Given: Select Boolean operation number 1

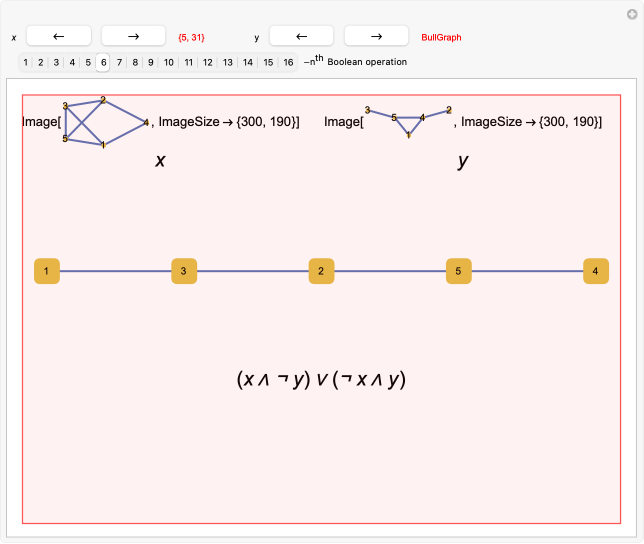Looking at the screenshot, I should point(25,62).
